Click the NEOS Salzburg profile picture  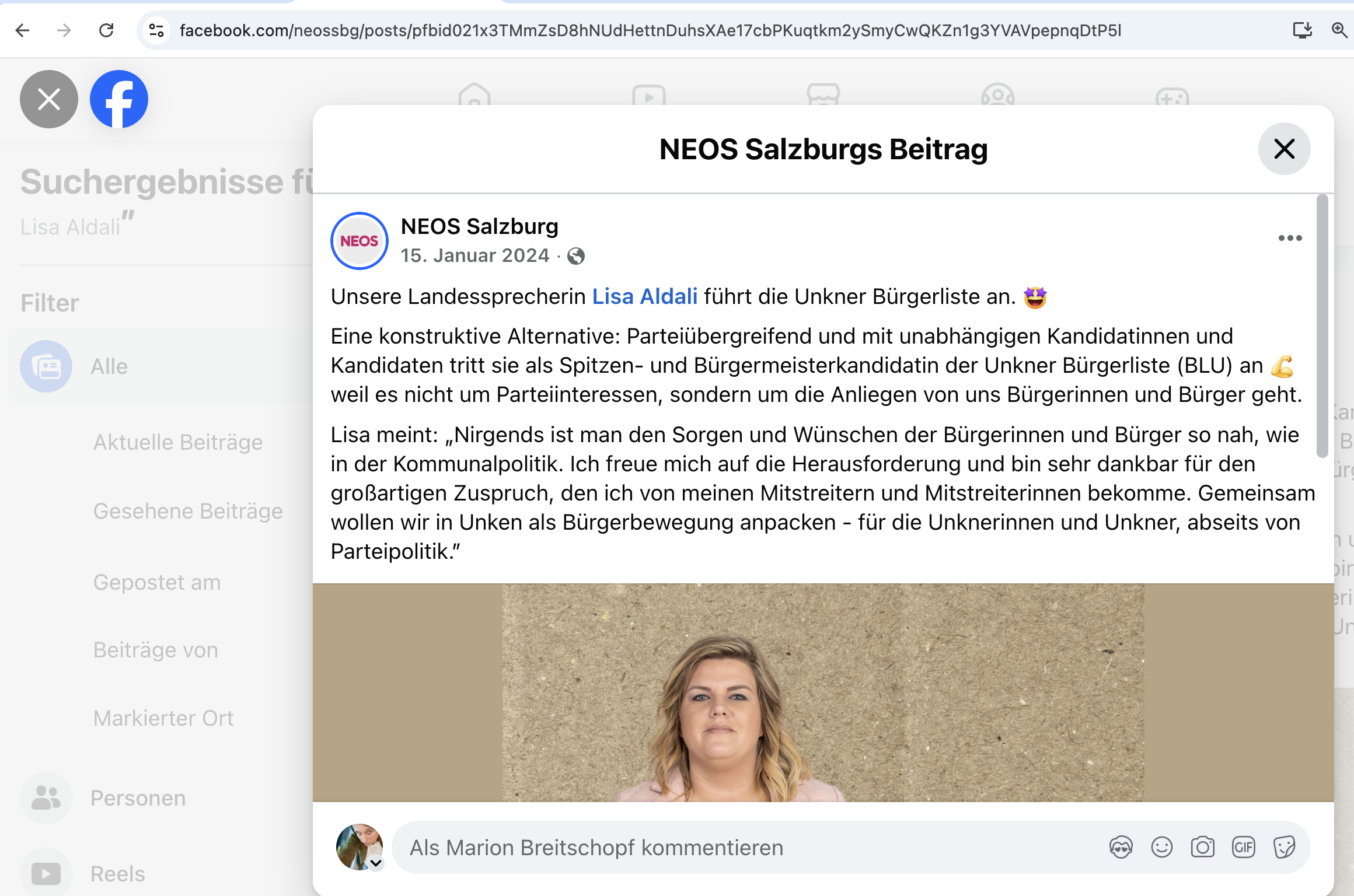pos(360,241)
